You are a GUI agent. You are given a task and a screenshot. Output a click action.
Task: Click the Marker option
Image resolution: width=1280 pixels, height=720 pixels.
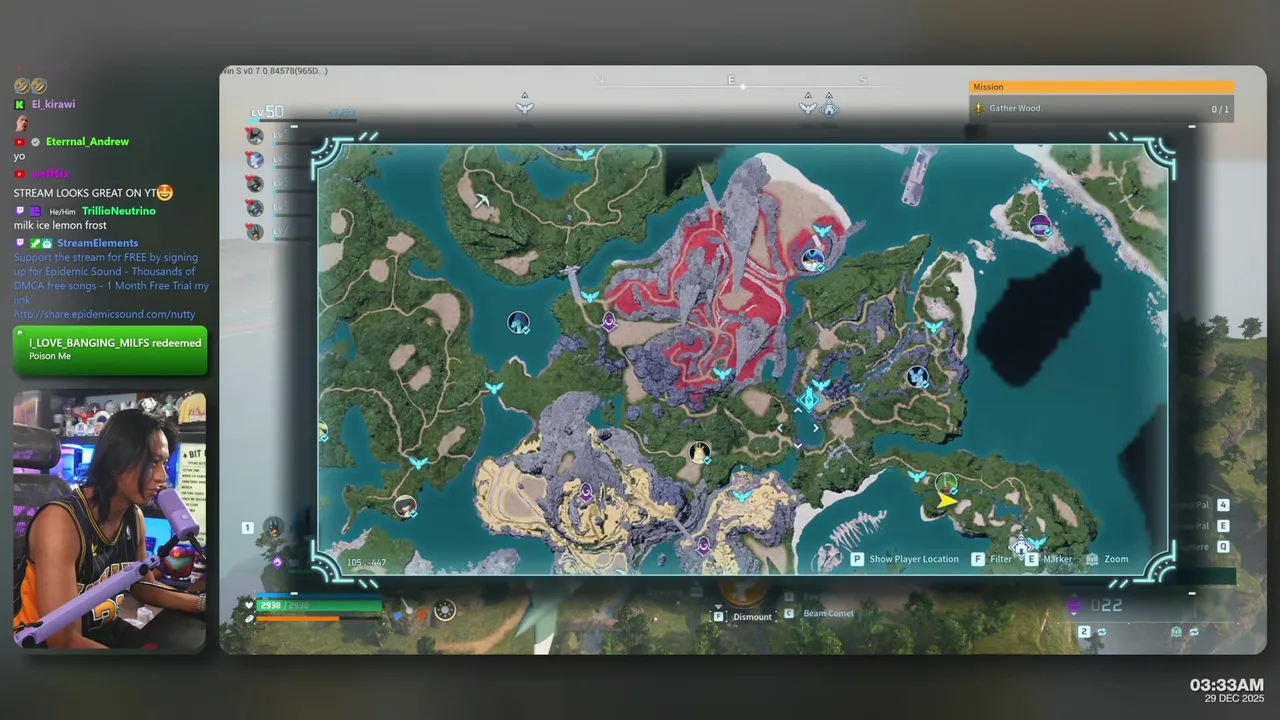(1058, 559)
